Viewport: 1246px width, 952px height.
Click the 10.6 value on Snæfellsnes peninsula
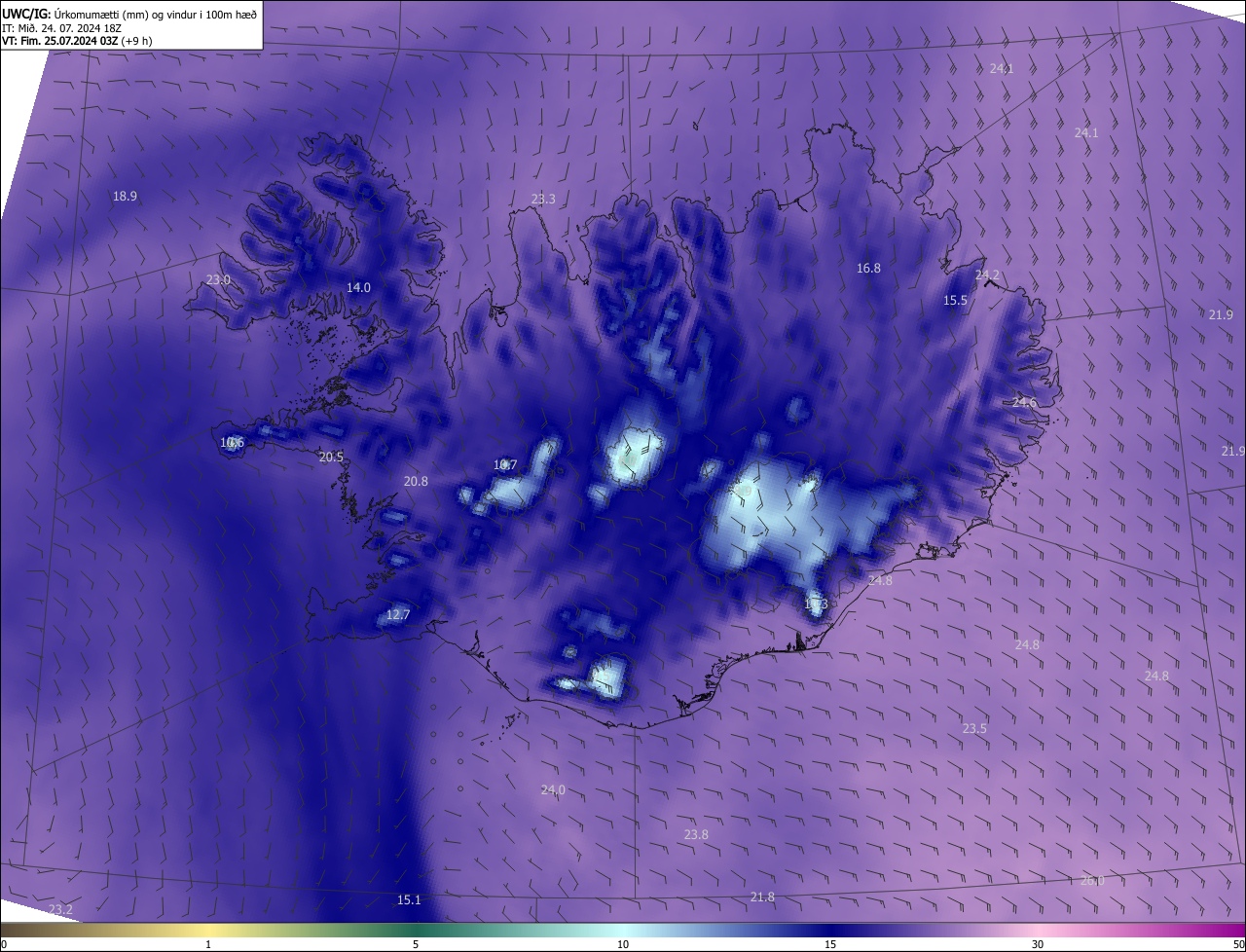(x=232, y=442)
